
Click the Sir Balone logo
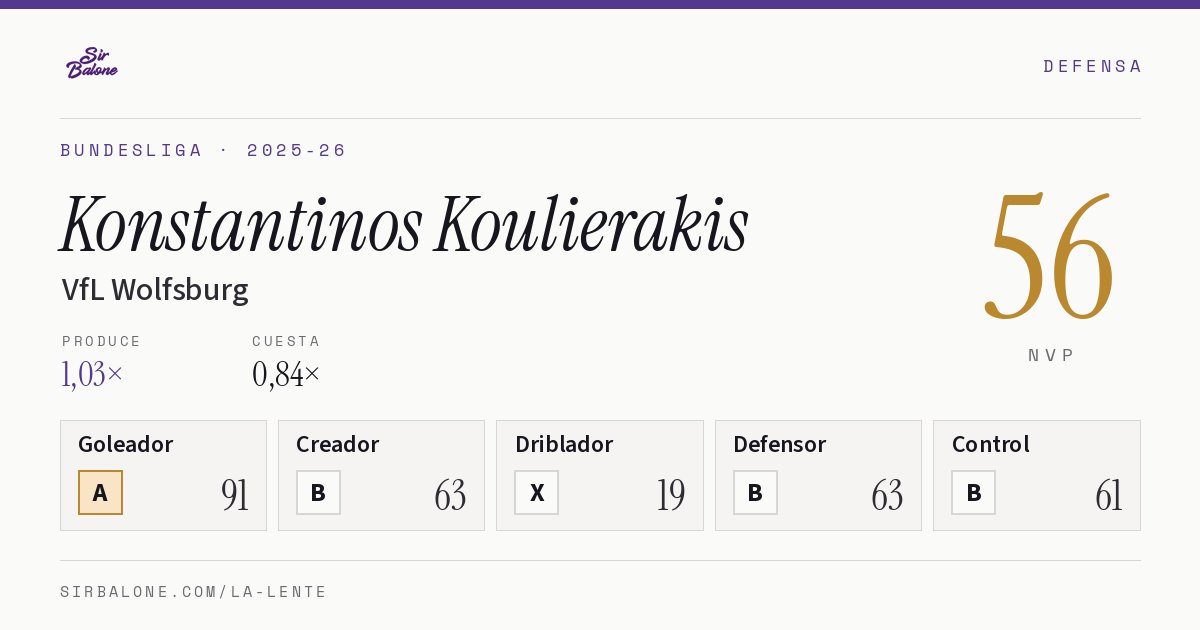pos(92,62)
